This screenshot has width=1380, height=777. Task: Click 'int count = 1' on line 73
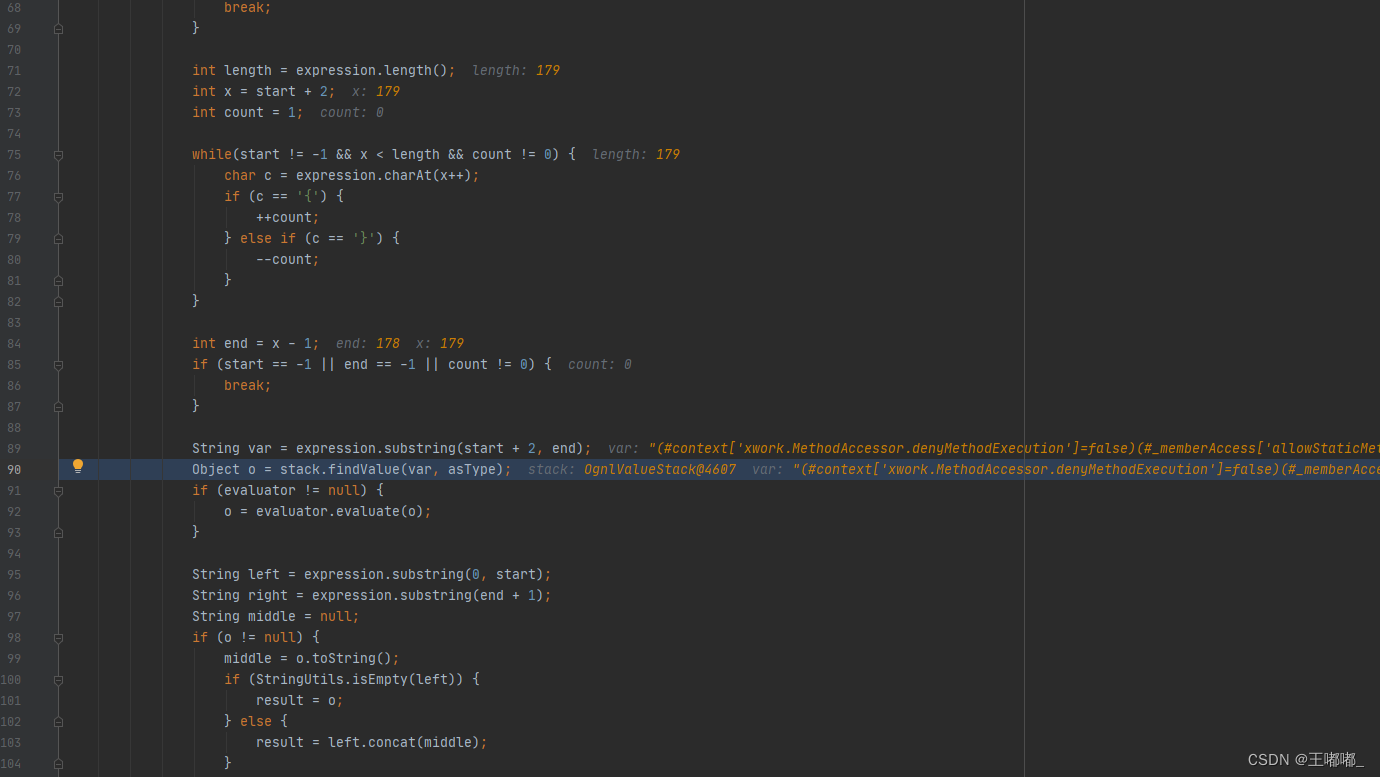244,113
